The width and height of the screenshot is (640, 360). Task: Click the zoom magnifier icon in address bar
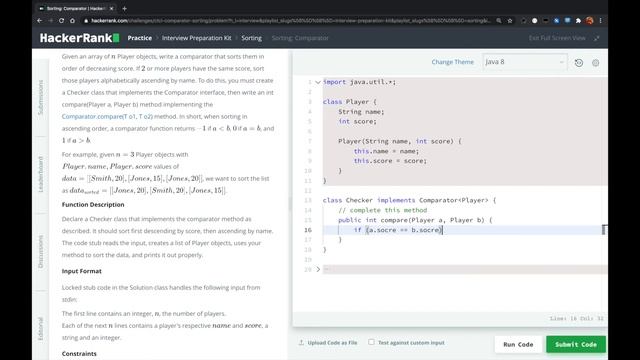click(499, 20)
